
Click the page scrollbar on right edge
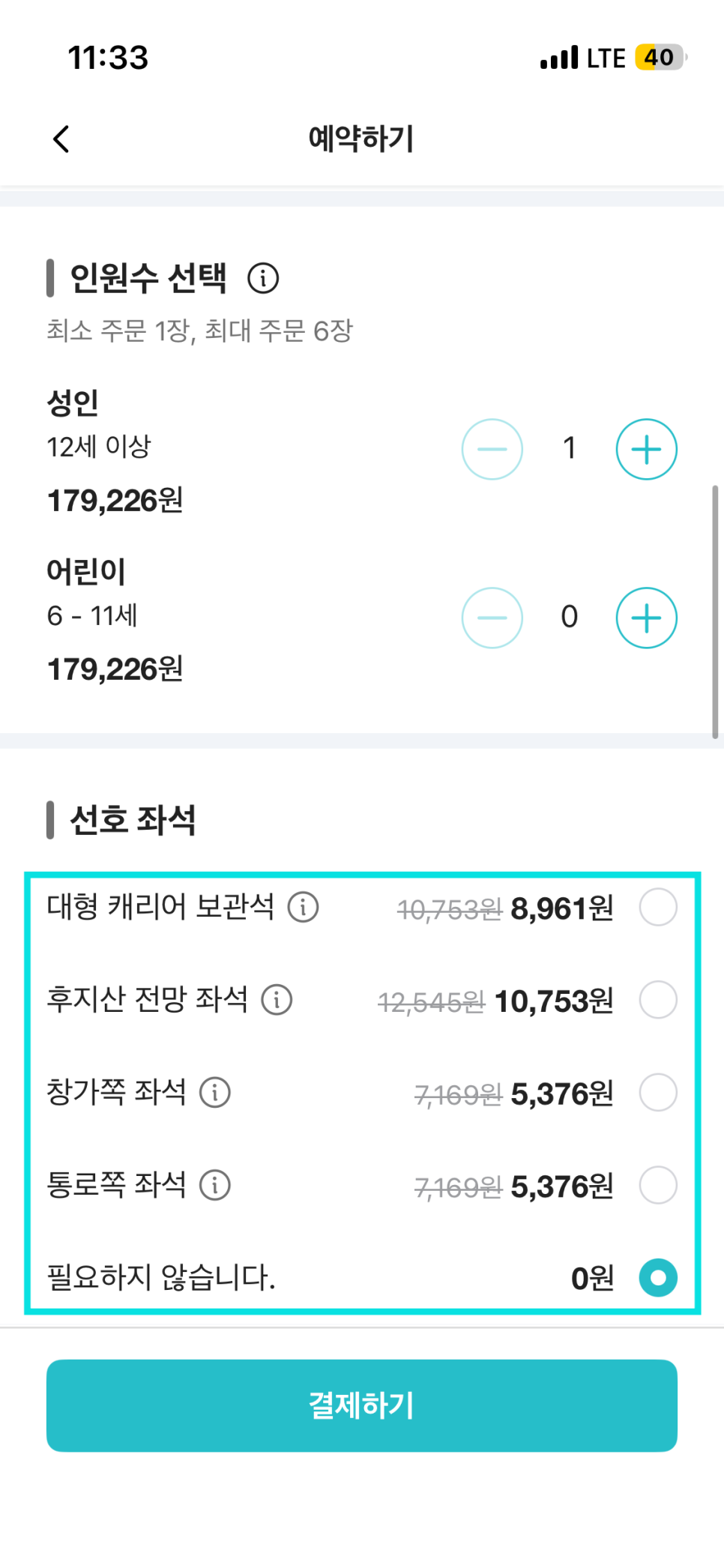pos(715,611)
